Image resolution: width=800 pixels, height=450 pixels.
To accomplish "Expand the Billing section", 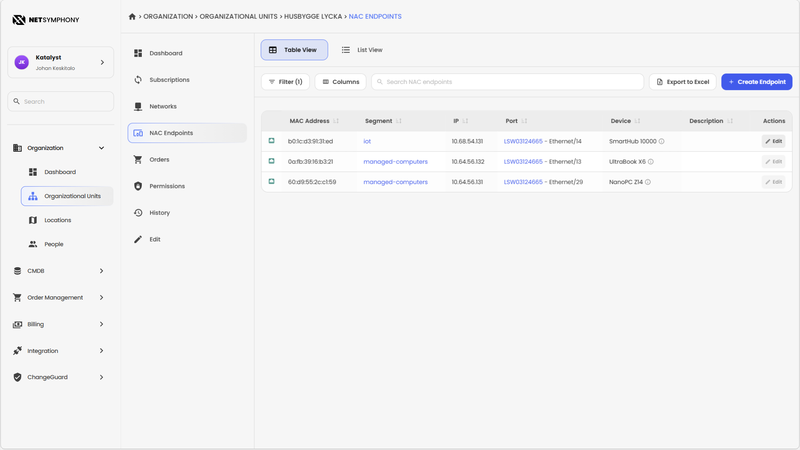I will pos(102,324).
